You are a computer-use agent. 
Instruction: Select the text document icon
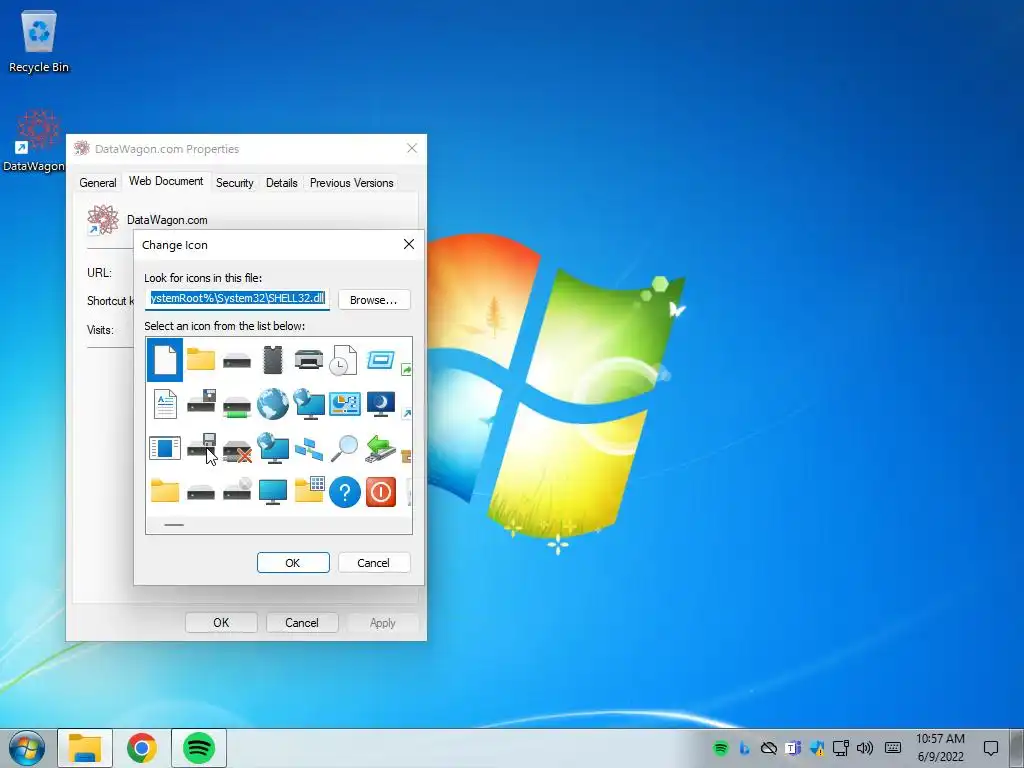(x=165, y=404)
